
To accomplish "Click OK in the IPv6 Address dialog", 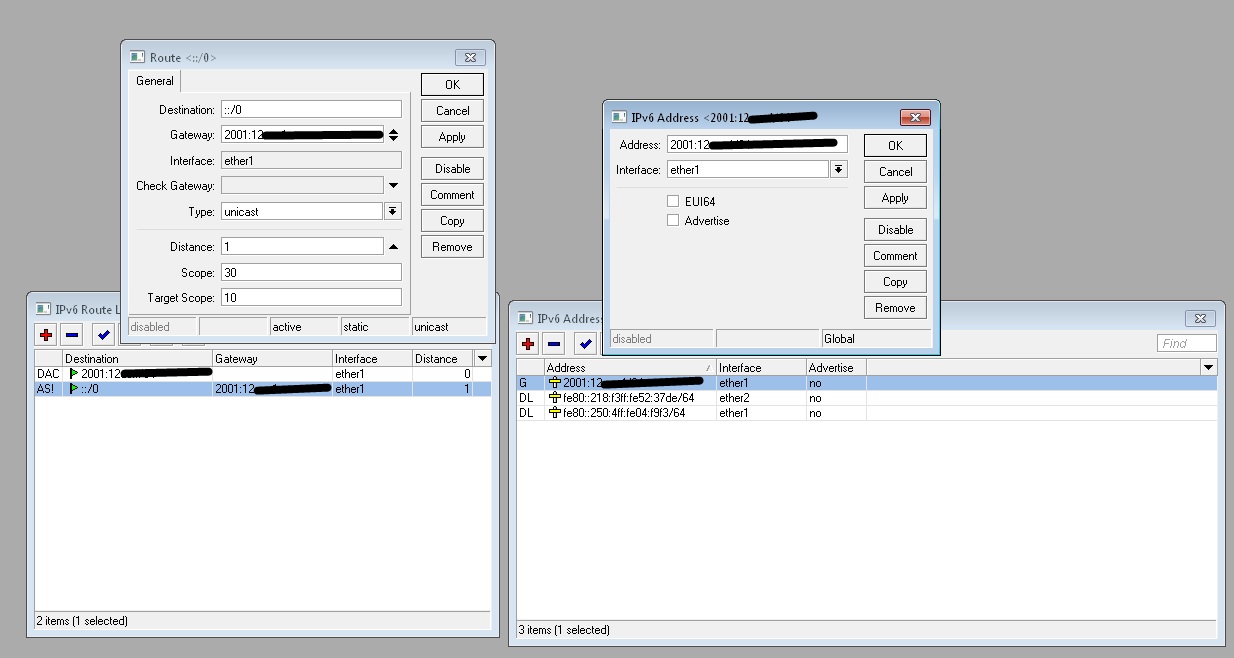I will tap(896, 145).
